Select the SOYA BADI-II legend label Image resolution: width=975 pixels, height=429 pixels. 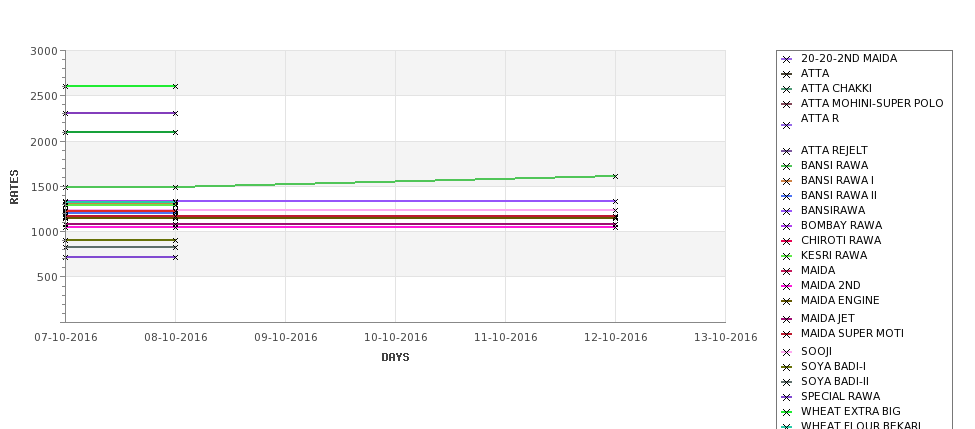835,382
